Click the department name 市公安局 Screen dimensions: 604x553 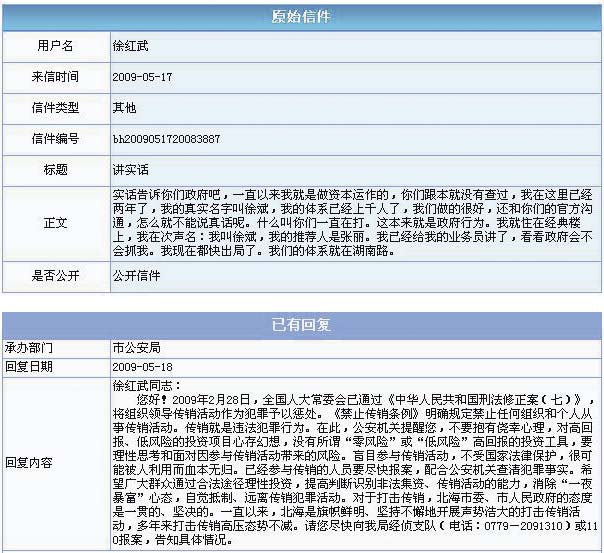coord(137,347)
